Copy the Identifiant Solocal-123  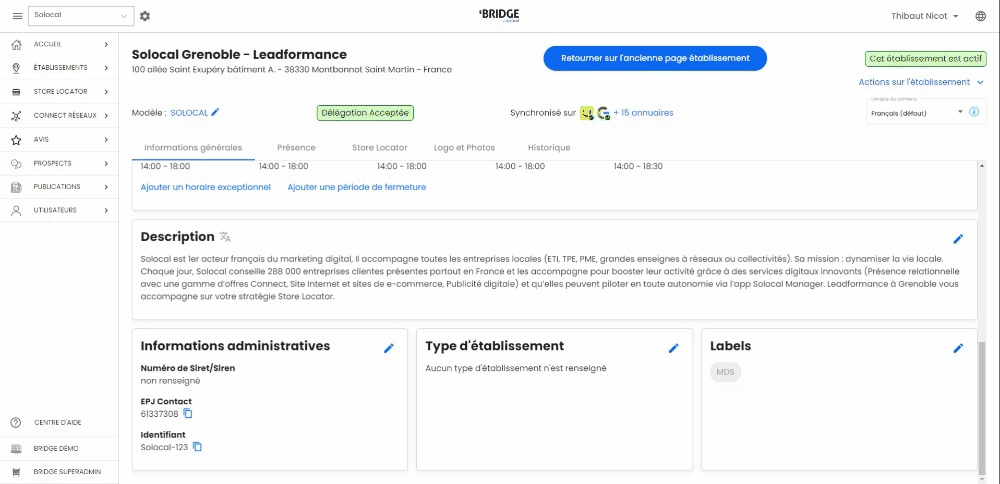pos(198,446)
